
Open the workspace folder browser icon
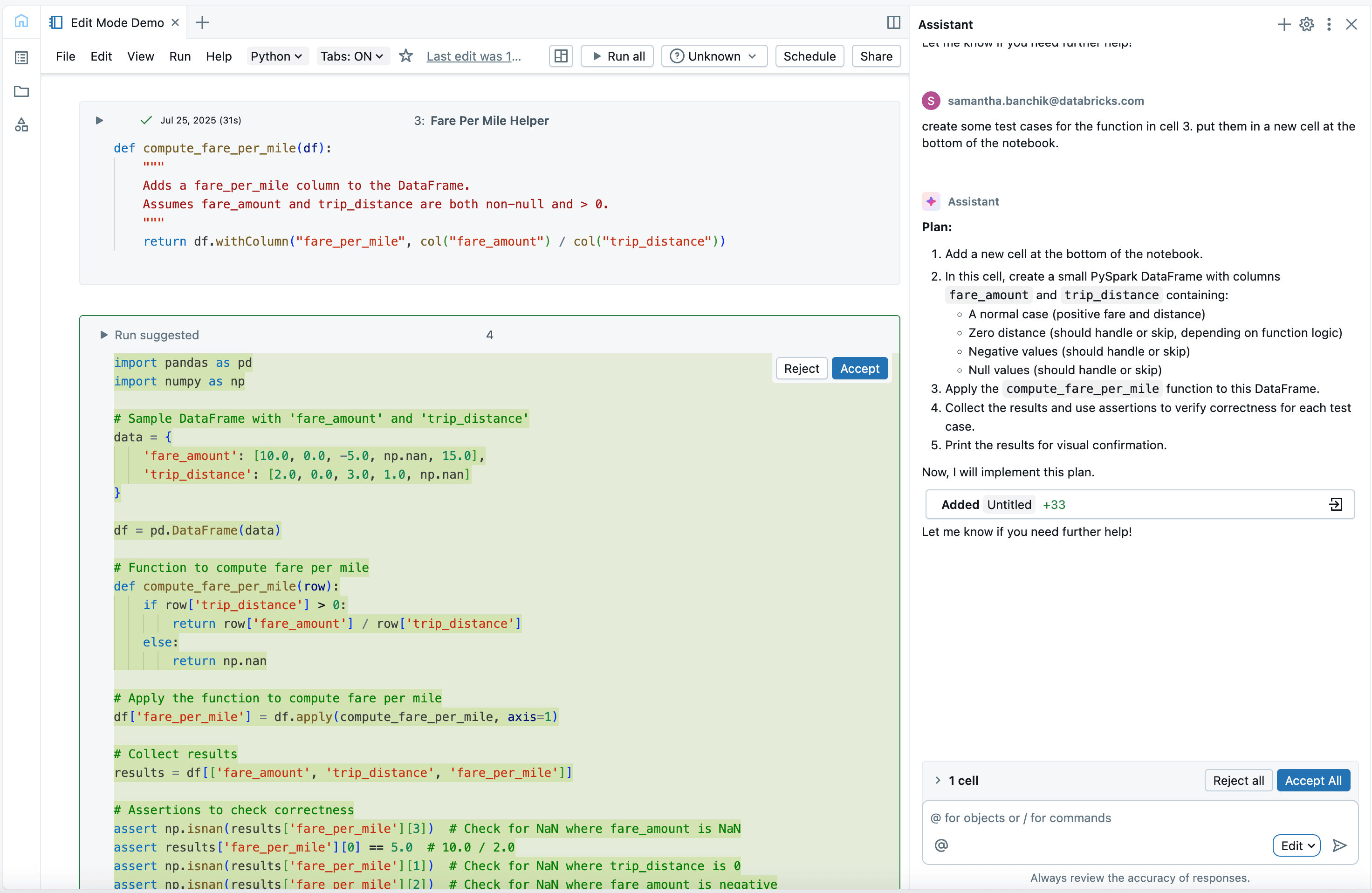pos(21,91)
